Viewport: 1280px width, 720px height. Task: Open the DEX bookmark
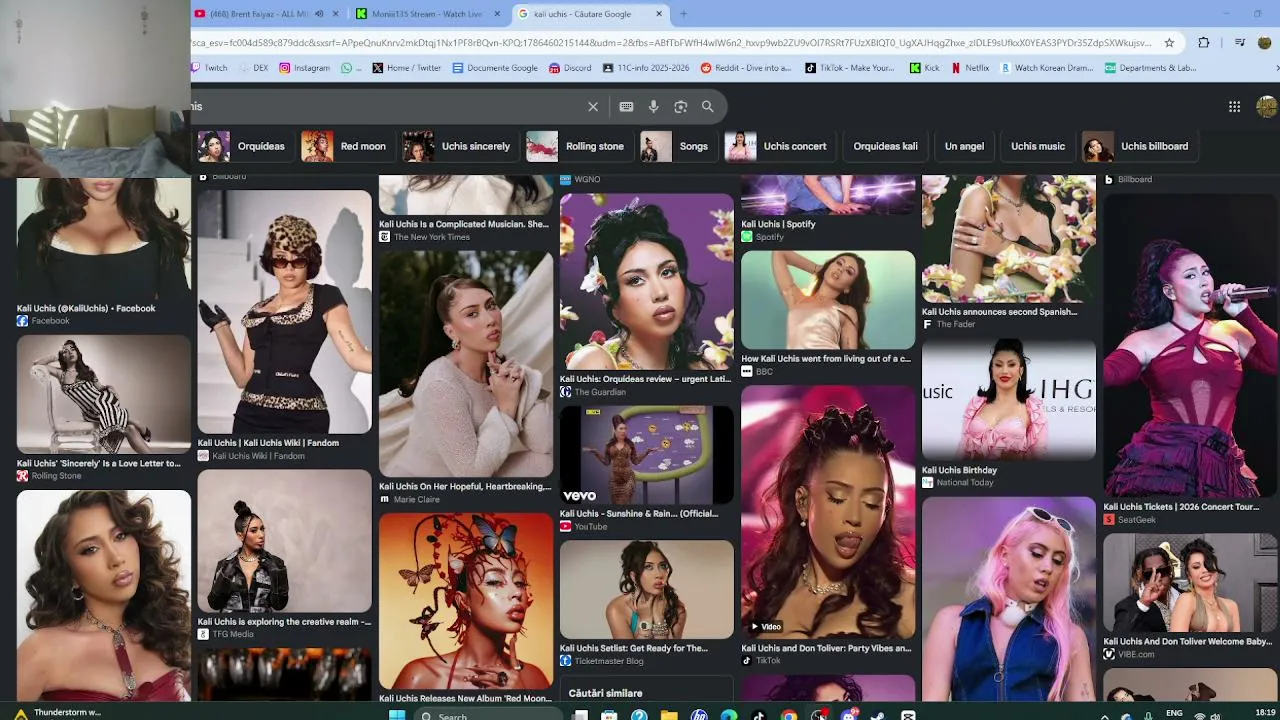[x=253, y=68]
